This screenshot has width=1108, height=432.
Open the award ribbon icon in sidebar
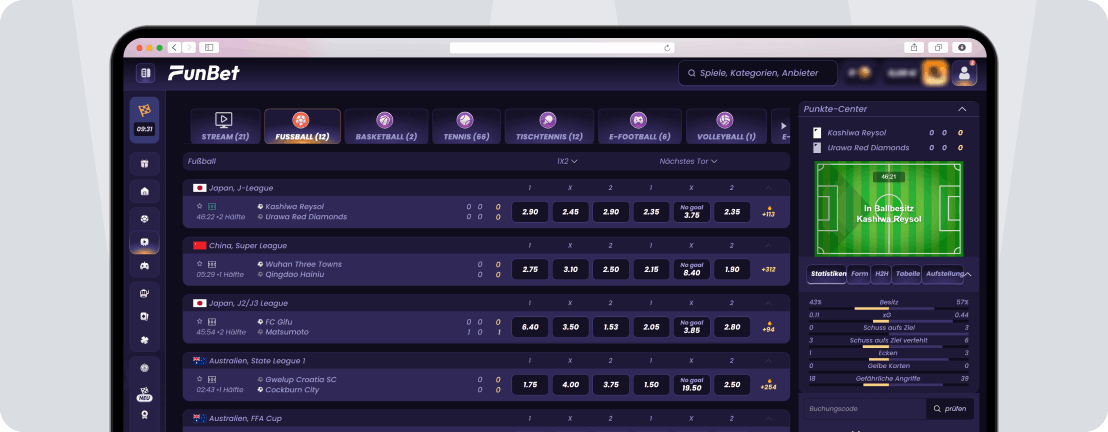[144, 415]
